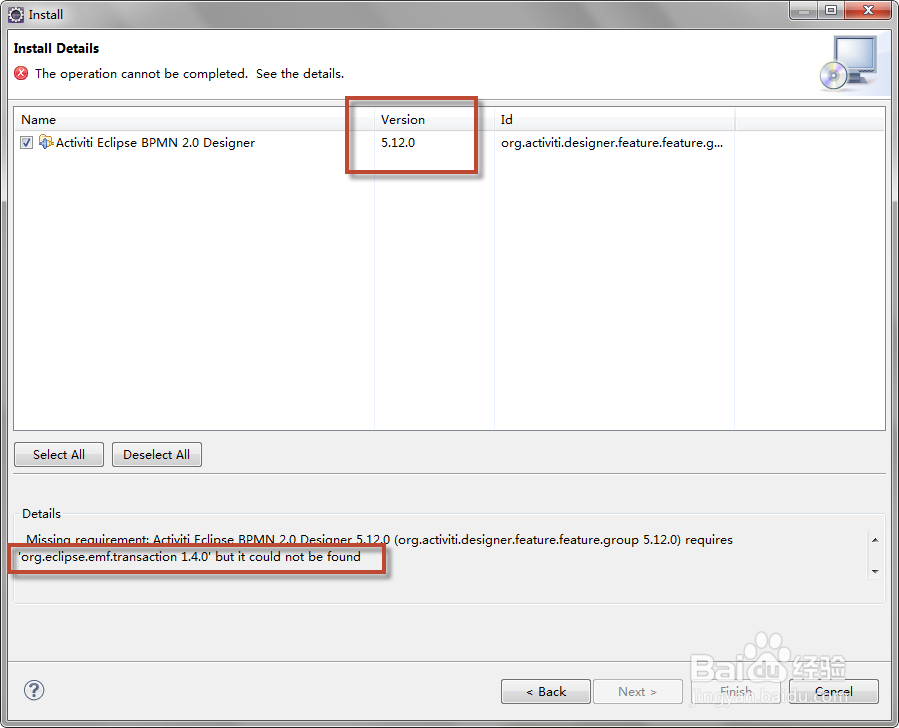Open the help question mark icon
899x728 pixels.
point(34,690)
